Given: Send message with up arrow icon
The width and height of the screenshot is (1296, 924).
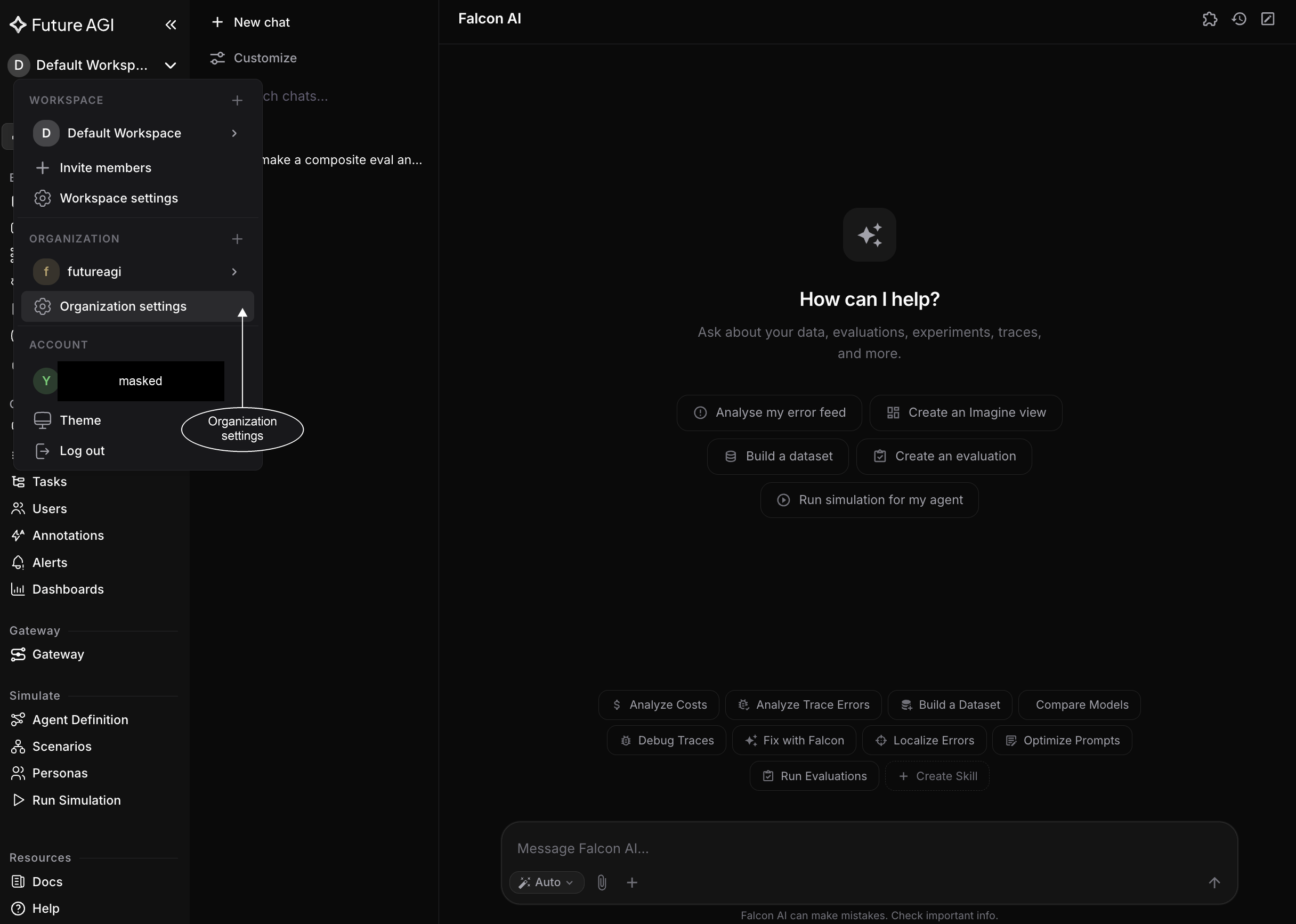Looking at the screenshot, I should point(1213,882).
